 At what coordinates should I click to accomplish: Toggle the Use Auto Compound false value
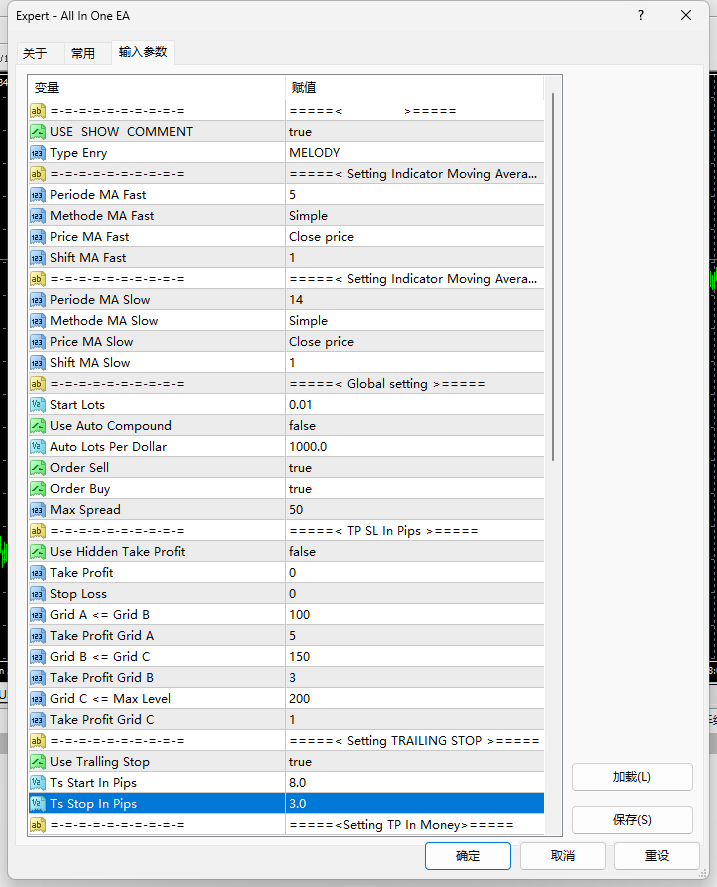click(x=415, y=426)
